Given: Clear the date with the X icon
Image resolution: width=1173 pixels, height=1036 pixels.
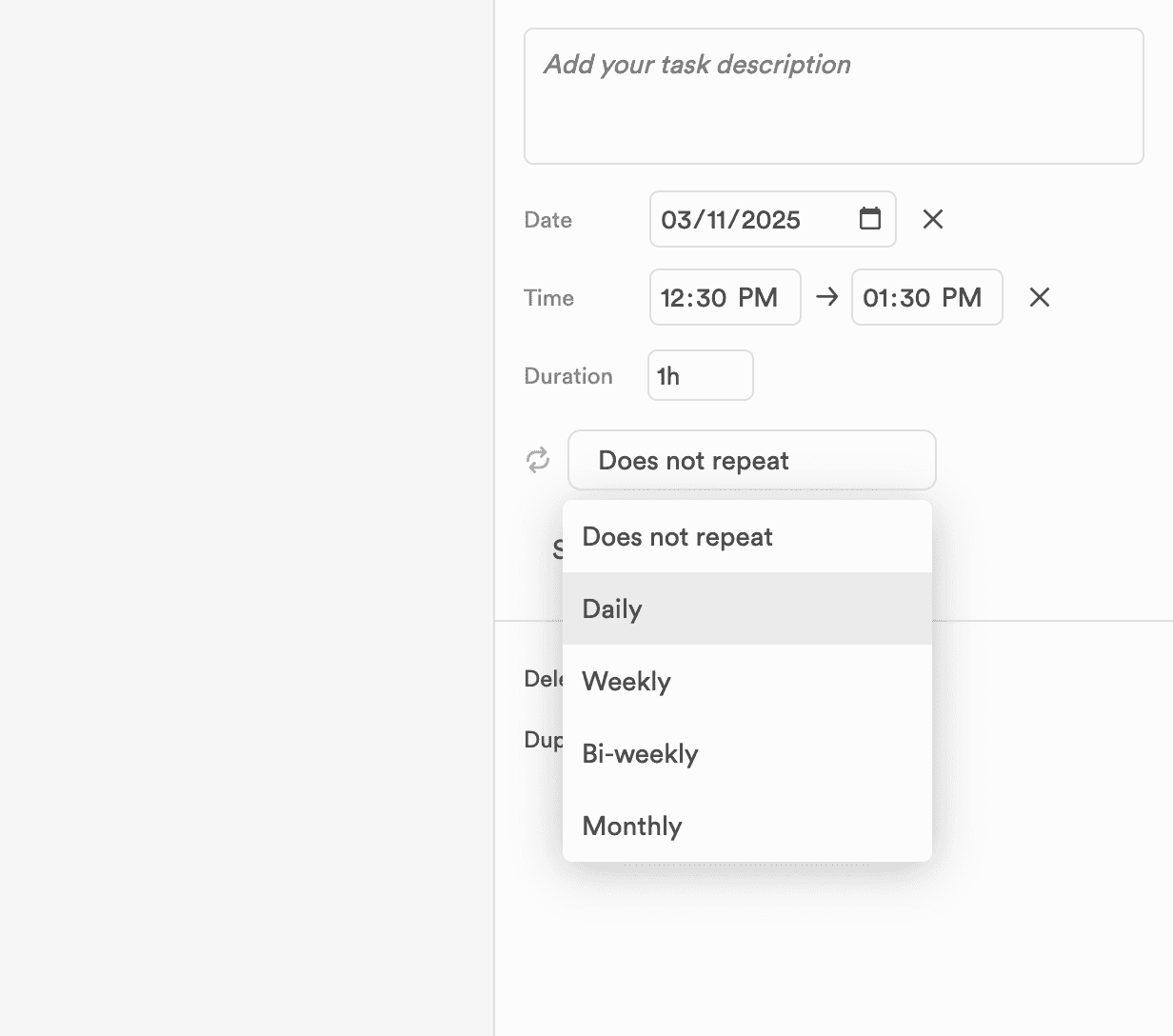Looking at the screenshot, I should (933, 219).
